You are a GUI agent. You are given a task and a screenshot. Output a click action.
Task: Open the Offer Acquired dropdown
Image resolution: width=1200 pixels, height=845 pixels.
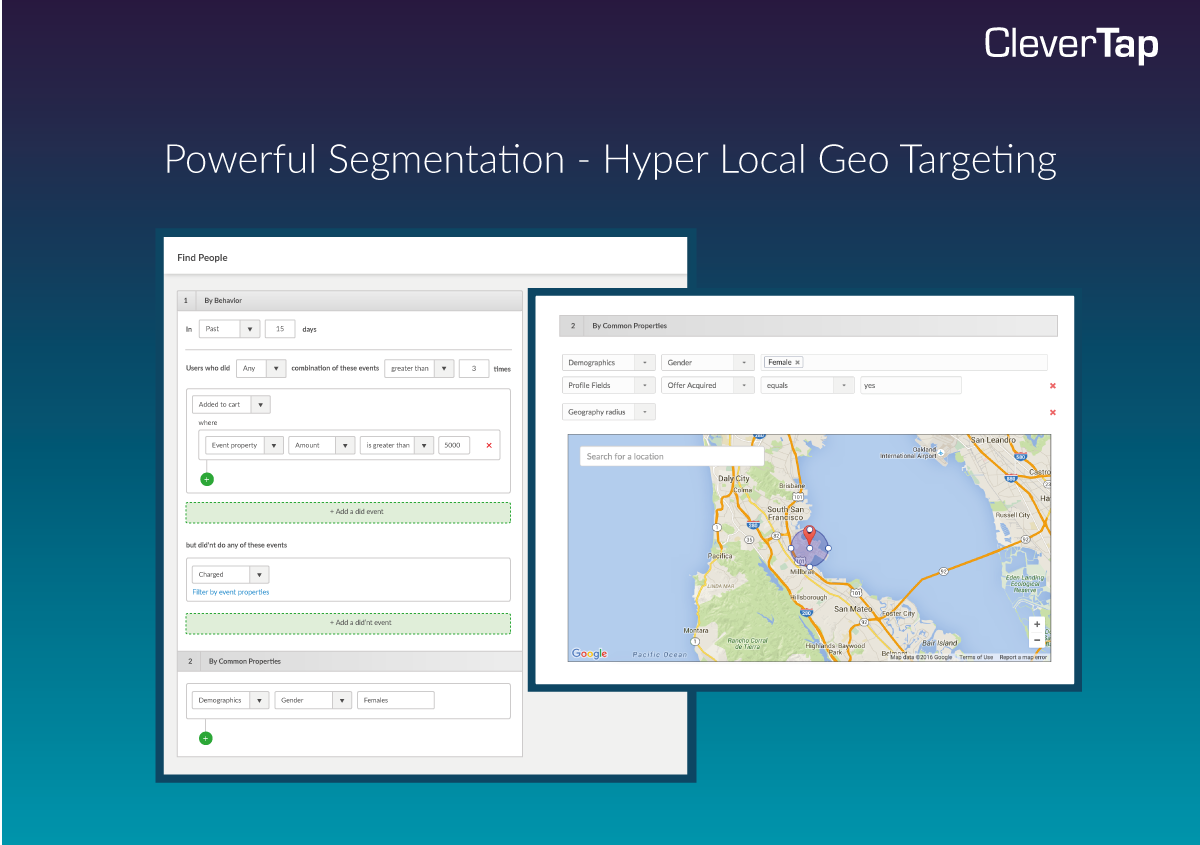pos(708,385)
